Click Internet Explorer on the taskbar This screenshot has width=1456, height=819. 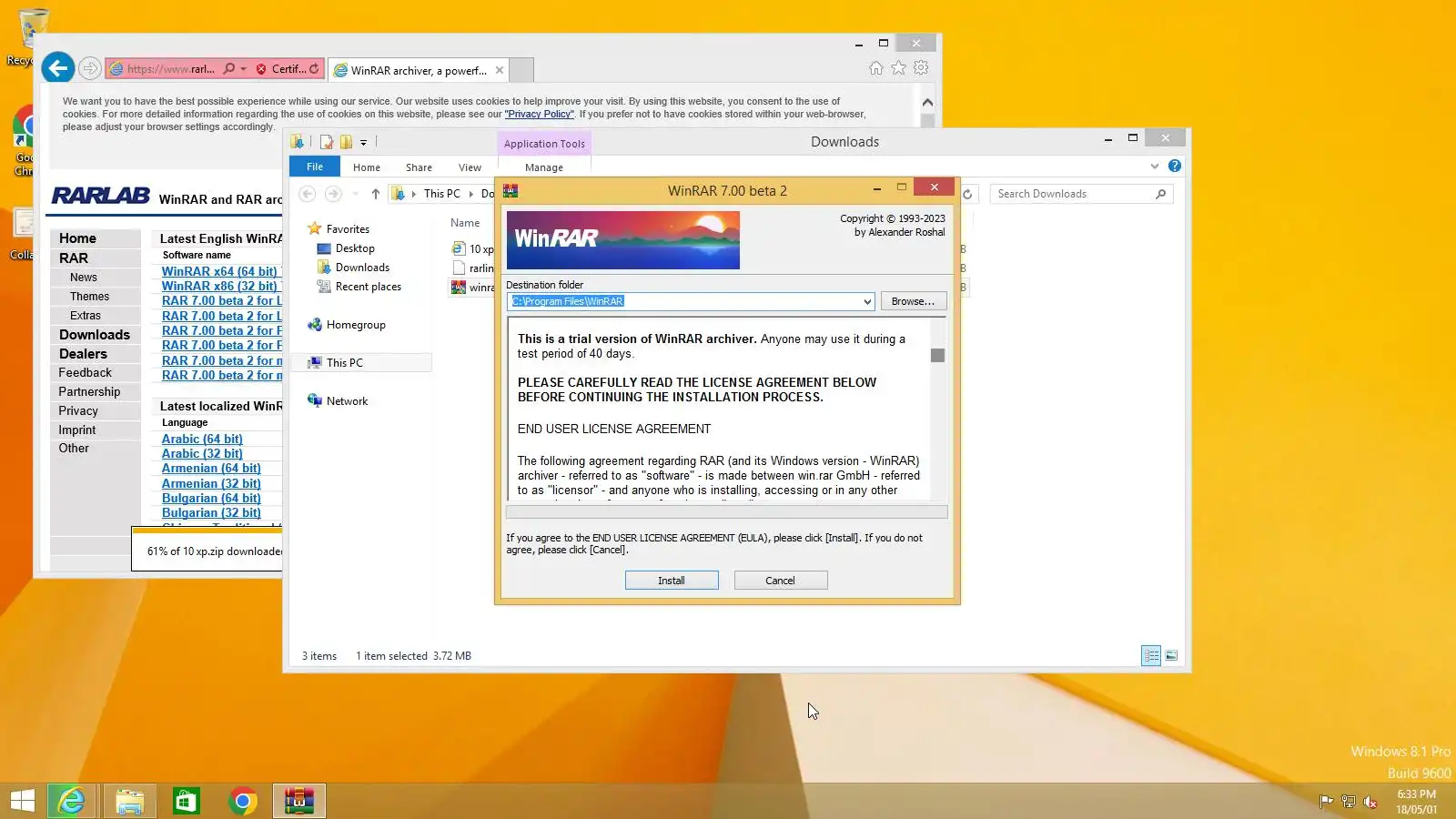tap(71, 801)
